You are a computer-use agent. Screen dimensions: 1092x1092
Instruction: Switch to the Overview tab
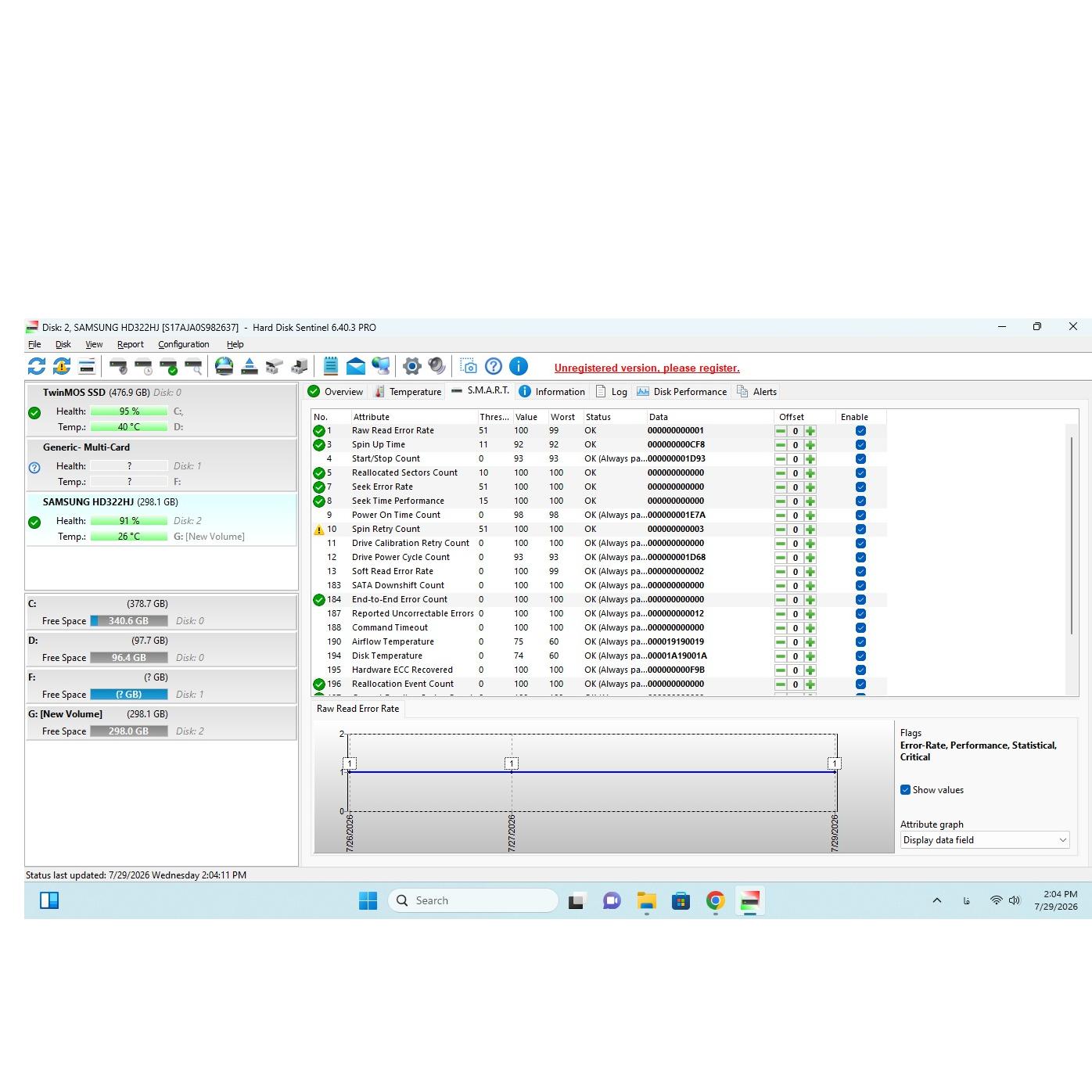[336, 392]
